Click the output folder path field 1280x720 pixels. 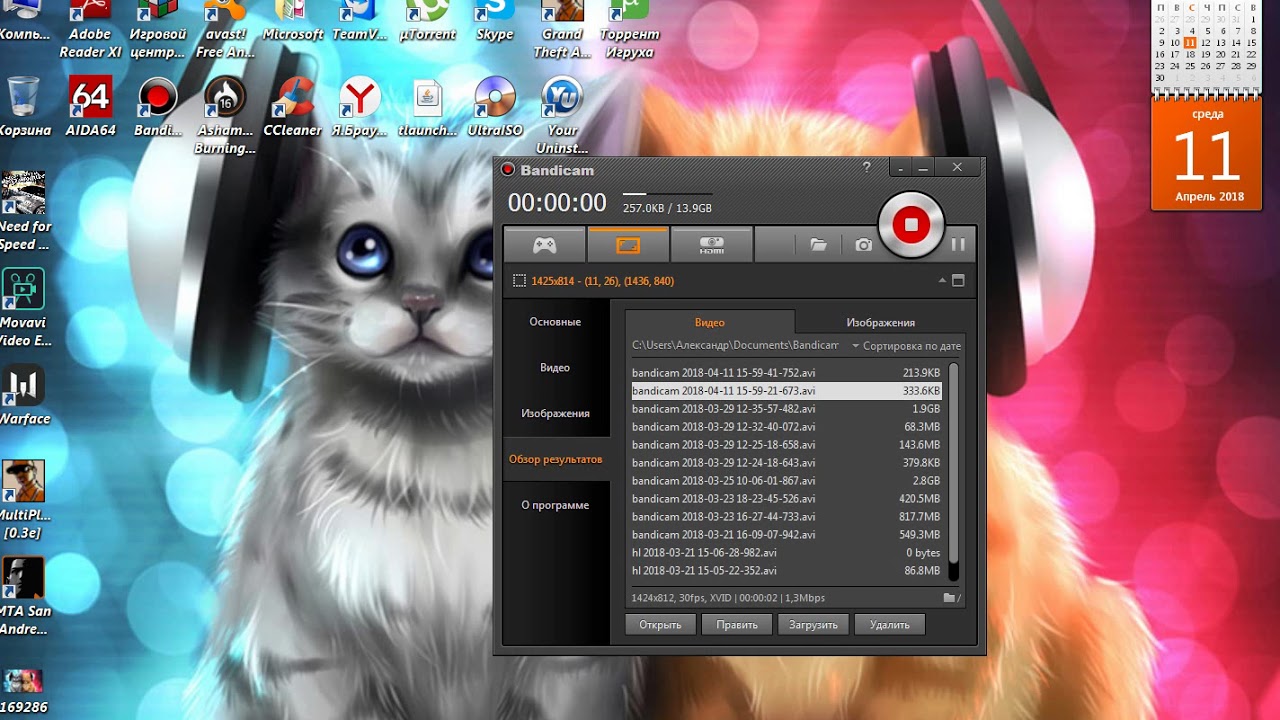(x=736, y=346)
